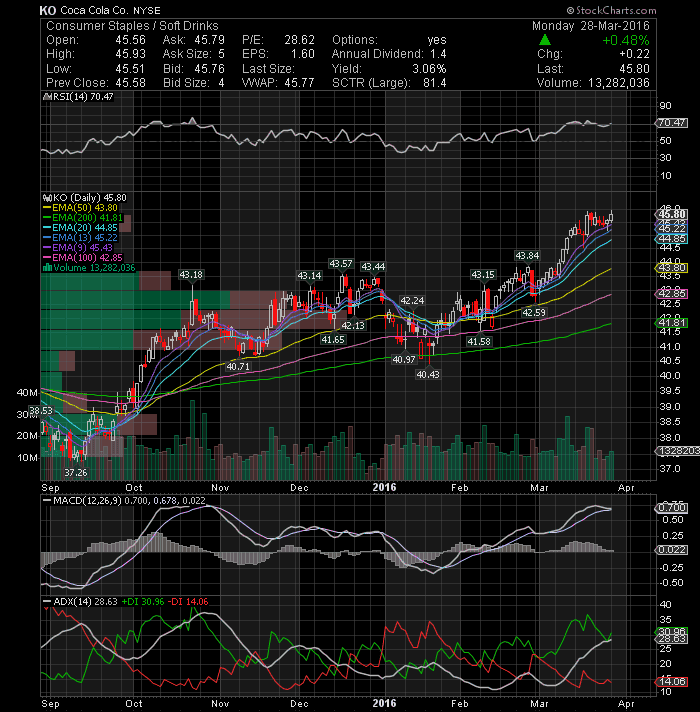The height and width of the screenshot is (712, 700).
Task: Click the 42.24 price annotation
Action: 412,301
